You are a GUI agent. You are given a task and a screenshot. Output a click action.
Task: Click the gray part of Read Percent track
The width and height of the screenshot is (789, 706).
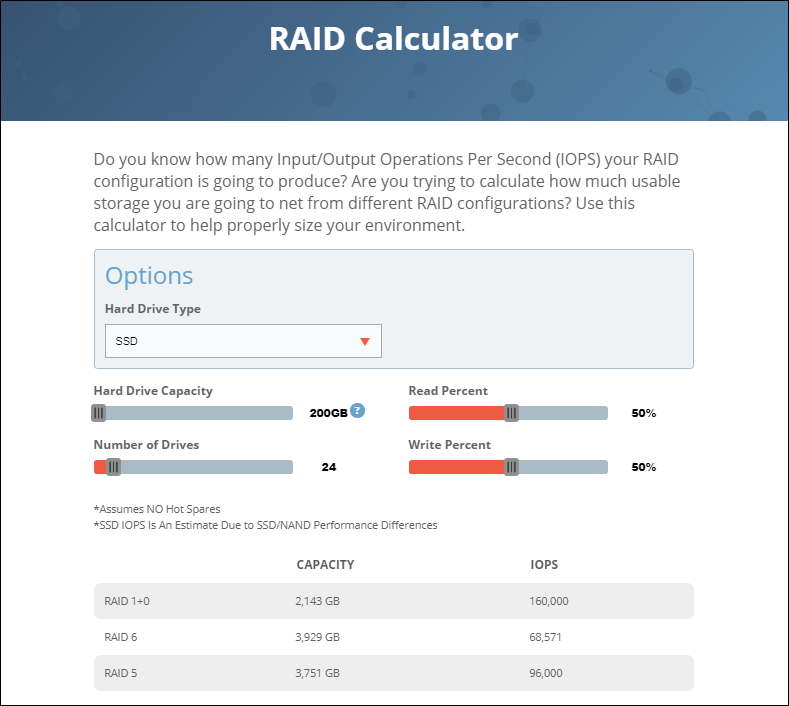563,413
